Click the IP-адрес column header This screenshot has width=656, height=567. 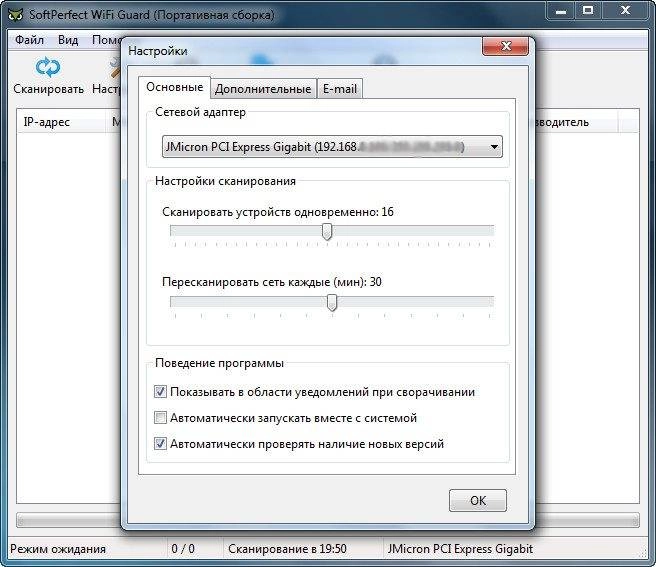(x=62, y=122)
